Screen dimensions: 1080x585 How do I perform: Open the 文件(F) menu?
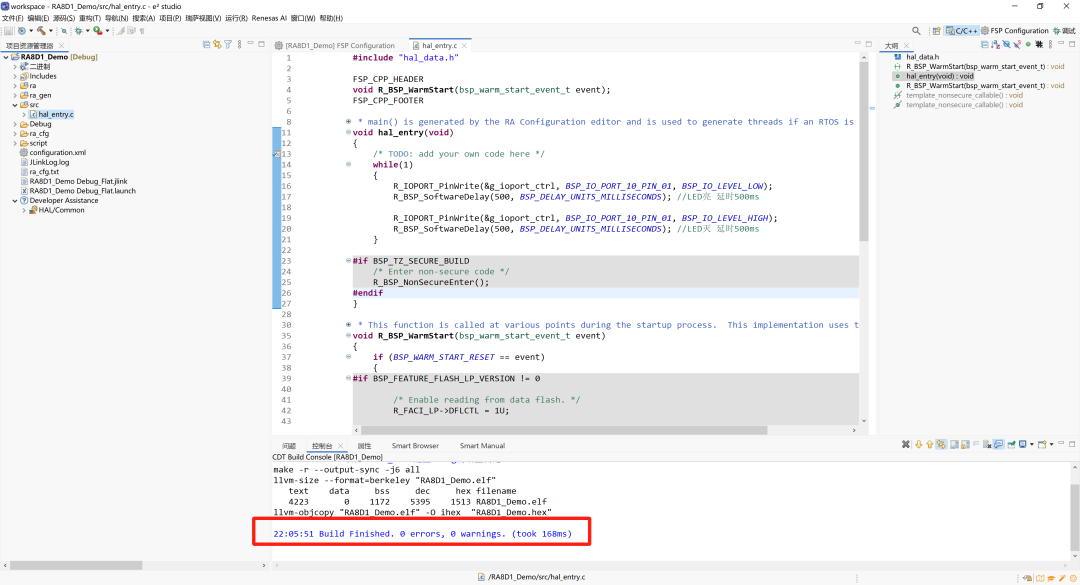(x=12, y=19)
